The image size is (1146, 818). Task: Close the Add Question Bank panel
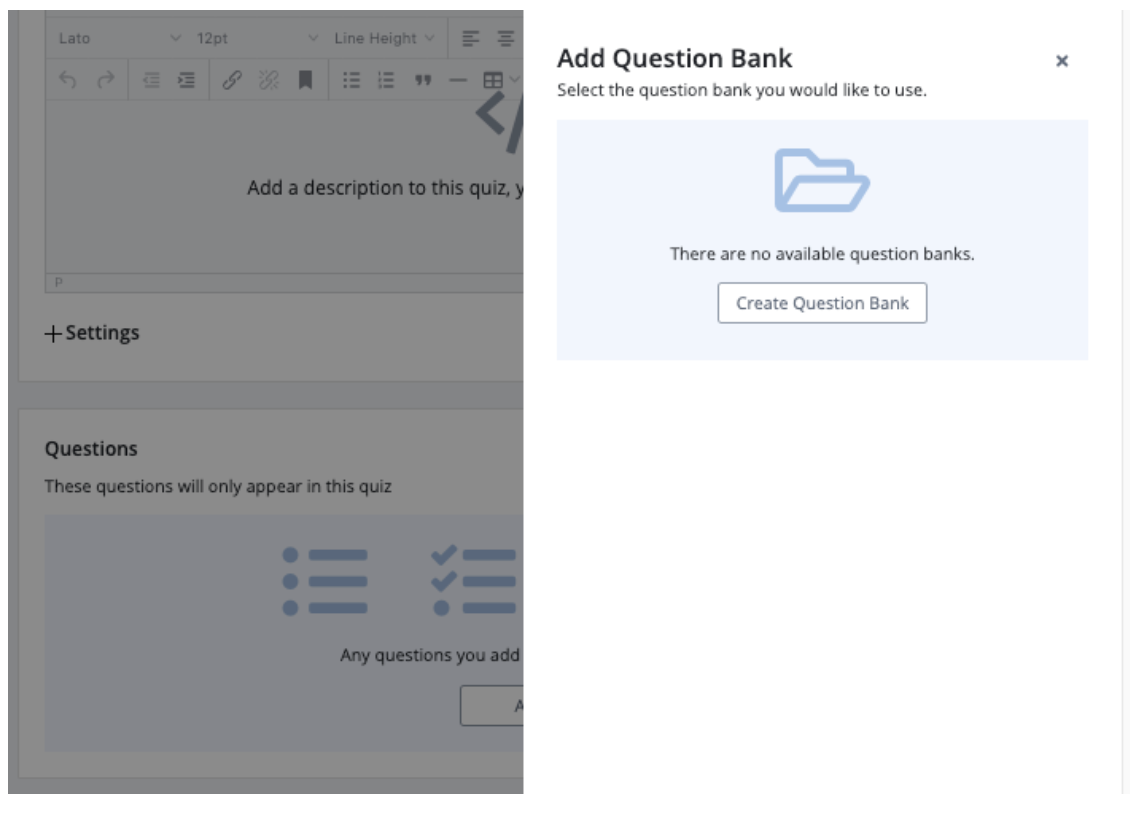(x=1062, y=61)
